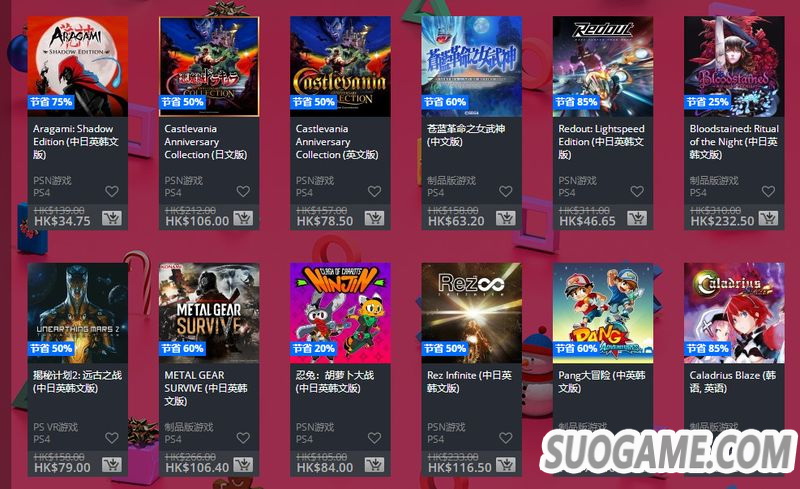Screen dimensions: 800x489
Task: Click the Castlevania Anniversary Collection English cover
Action: [340, 66]
